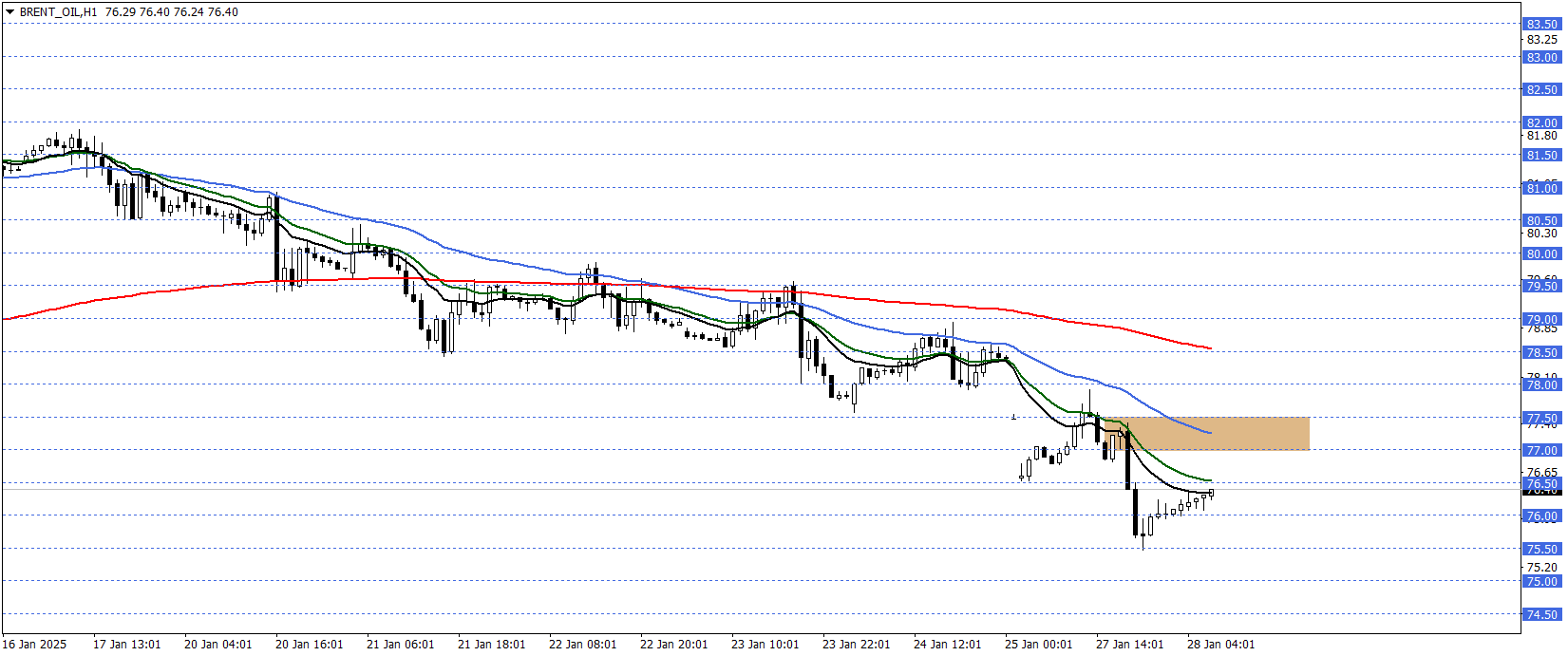Click the 82.50 price level label
1568x656 pixels.
1541,89
